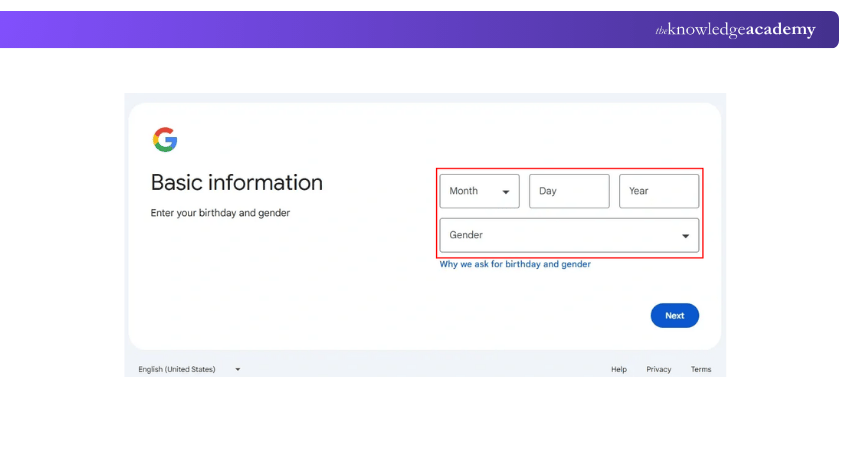Open 'Why we ask for birthday and gender' link
The height and width of the screenshot is (450, 850).
515,264
